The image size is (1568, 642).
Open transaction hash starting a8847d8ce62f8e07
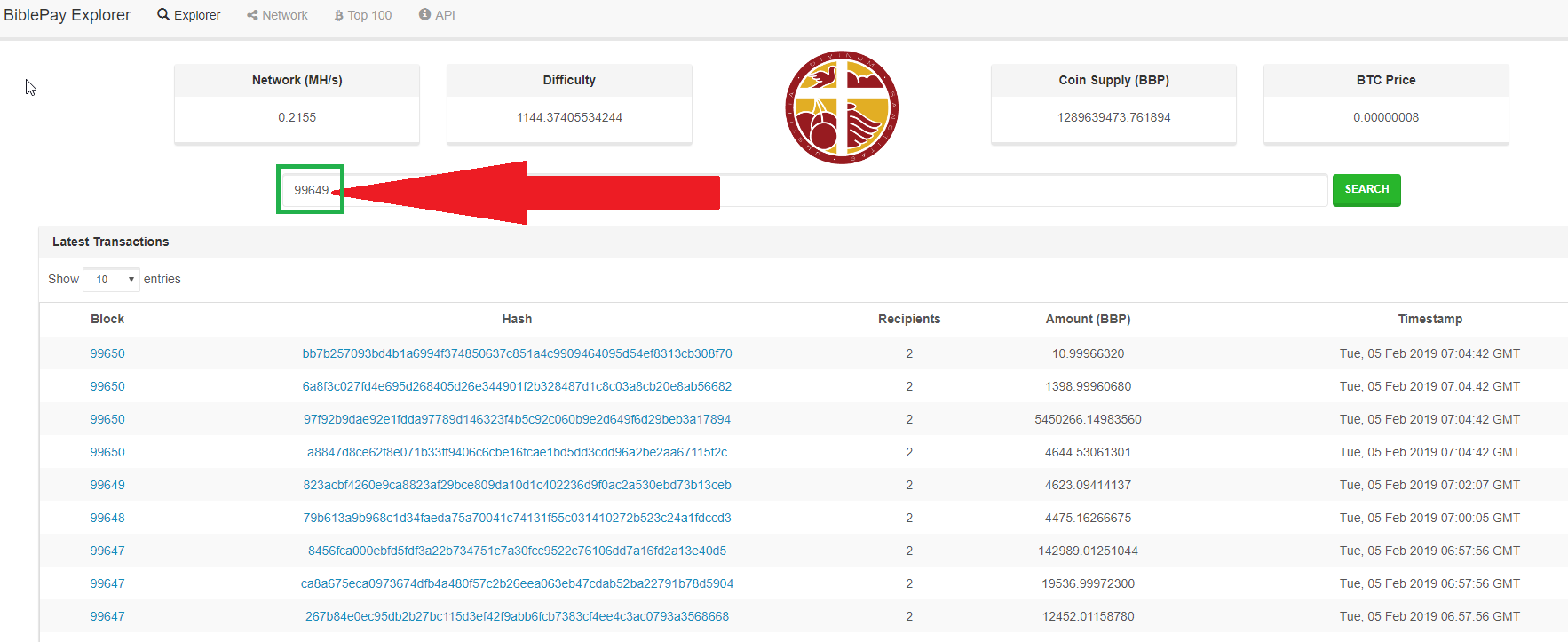tap(517, 452)
